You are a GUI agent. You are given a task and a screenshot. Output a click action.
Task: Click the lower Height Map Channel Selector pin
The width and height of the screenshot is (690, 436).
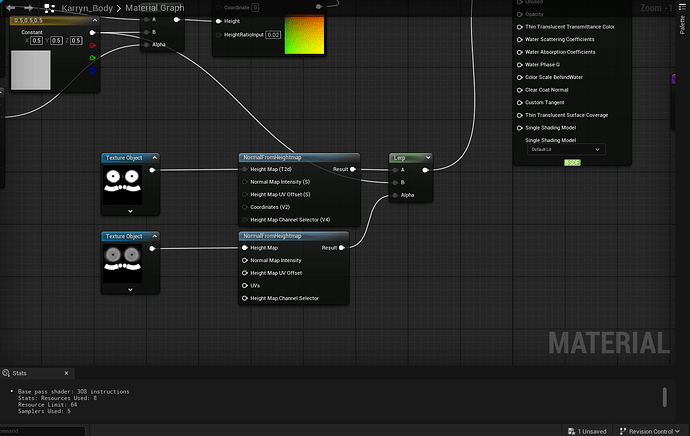pyautogui.click(x=245, y=298)
